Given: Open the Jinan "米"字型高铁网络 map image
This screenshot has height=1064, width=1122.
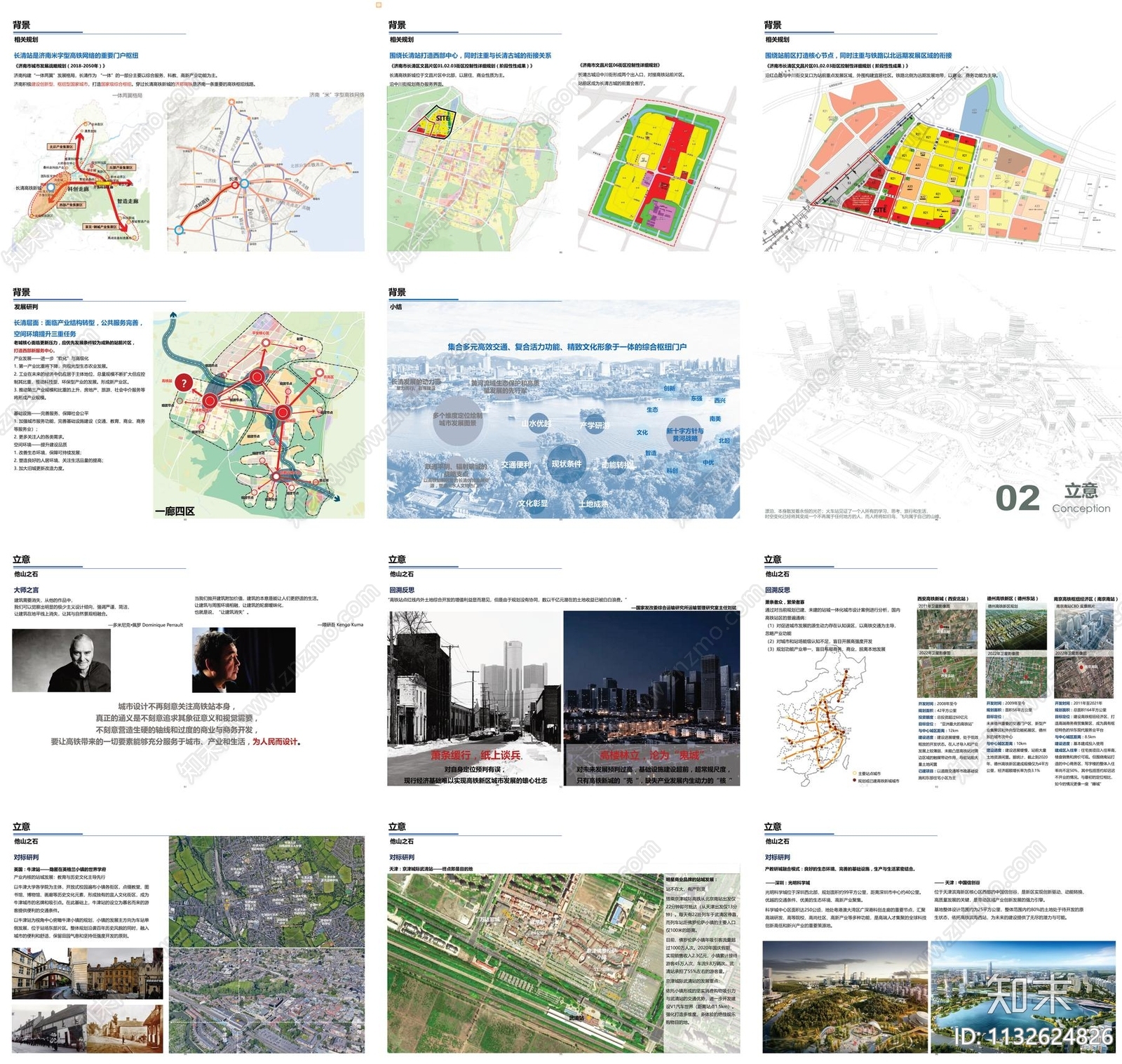Looking at the screenshot, I should pos(266,174).
